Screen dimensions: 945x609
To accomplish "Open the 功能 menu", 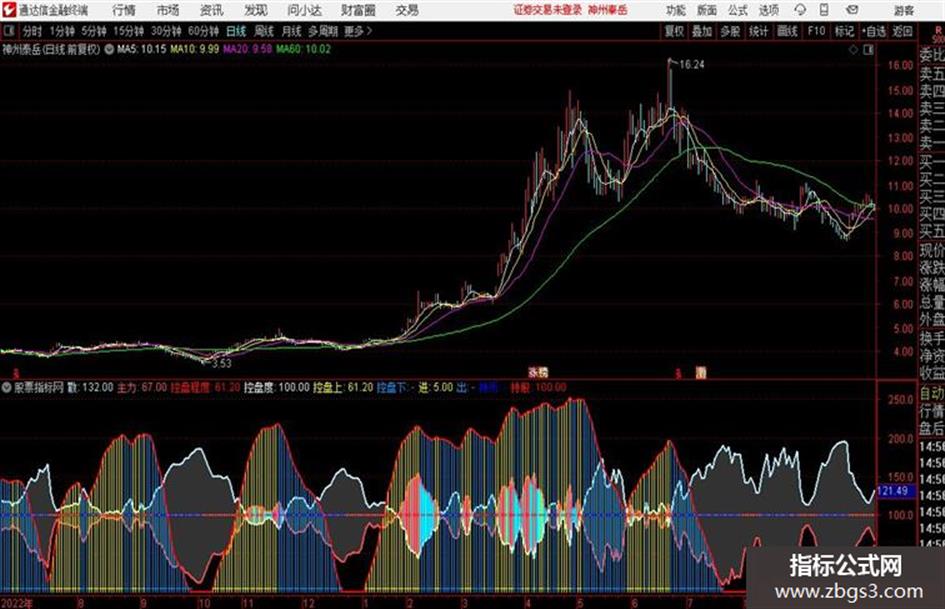I will tap(676, 10).
